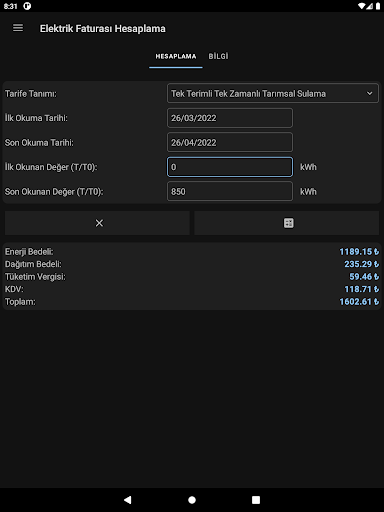Click the Toplam value 1602.61
The width and height of the screenshot is (384, 512).
[359, 302]
